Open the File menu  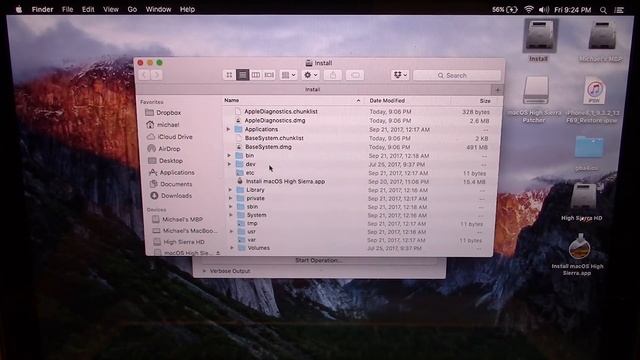(x=67, y=9)
